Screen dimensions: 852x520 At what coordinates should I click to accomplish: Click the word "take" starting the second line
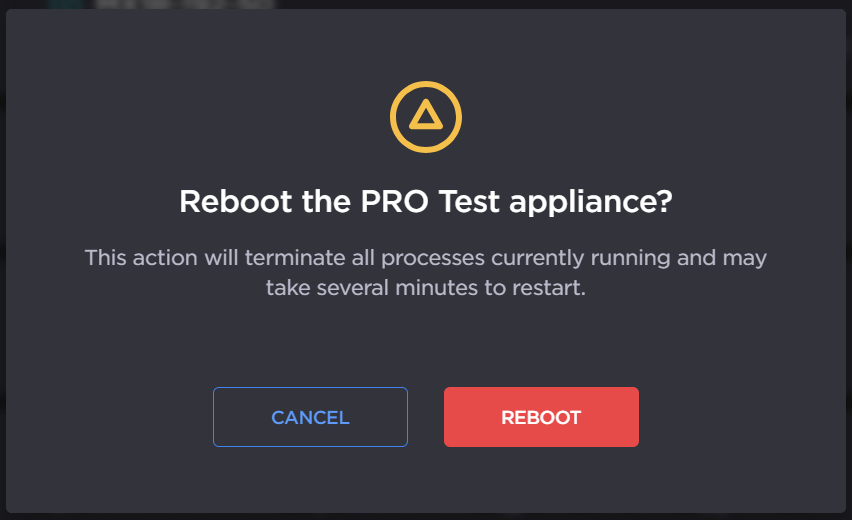pos(285,288)
